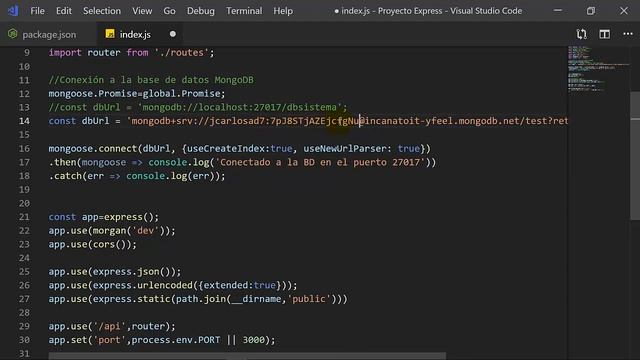The height and width of the screenshot is (360, 640).
Task: Split the editor with the layout icon
Action: click(604, 34)
